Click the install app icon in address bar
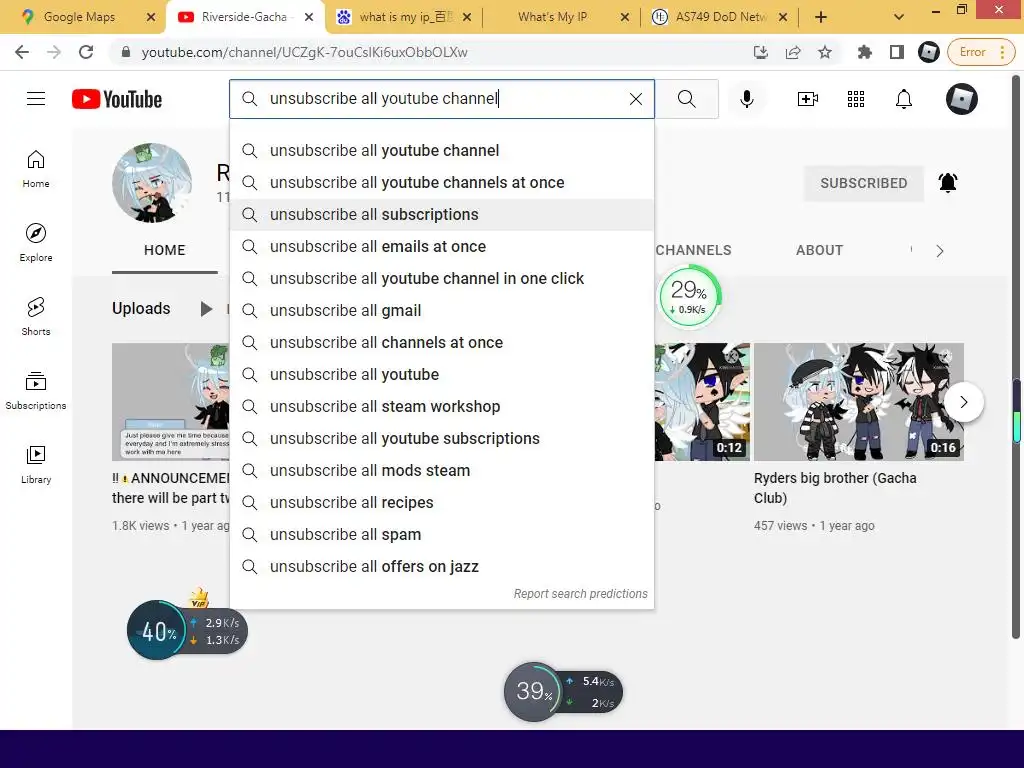Viewport: 1024px width, 768px height. (760, 52)
